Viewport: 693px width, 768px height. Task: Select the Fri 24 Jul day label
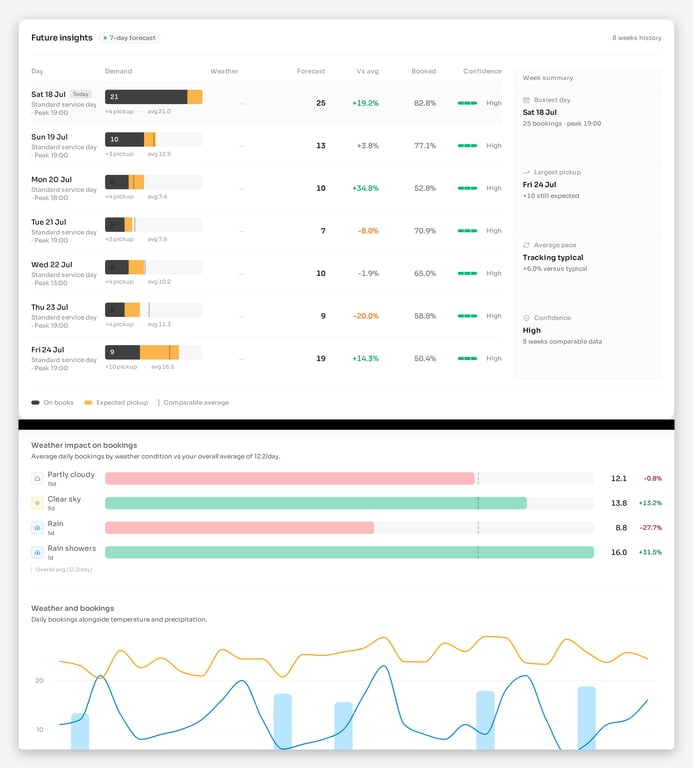point(48,350)
